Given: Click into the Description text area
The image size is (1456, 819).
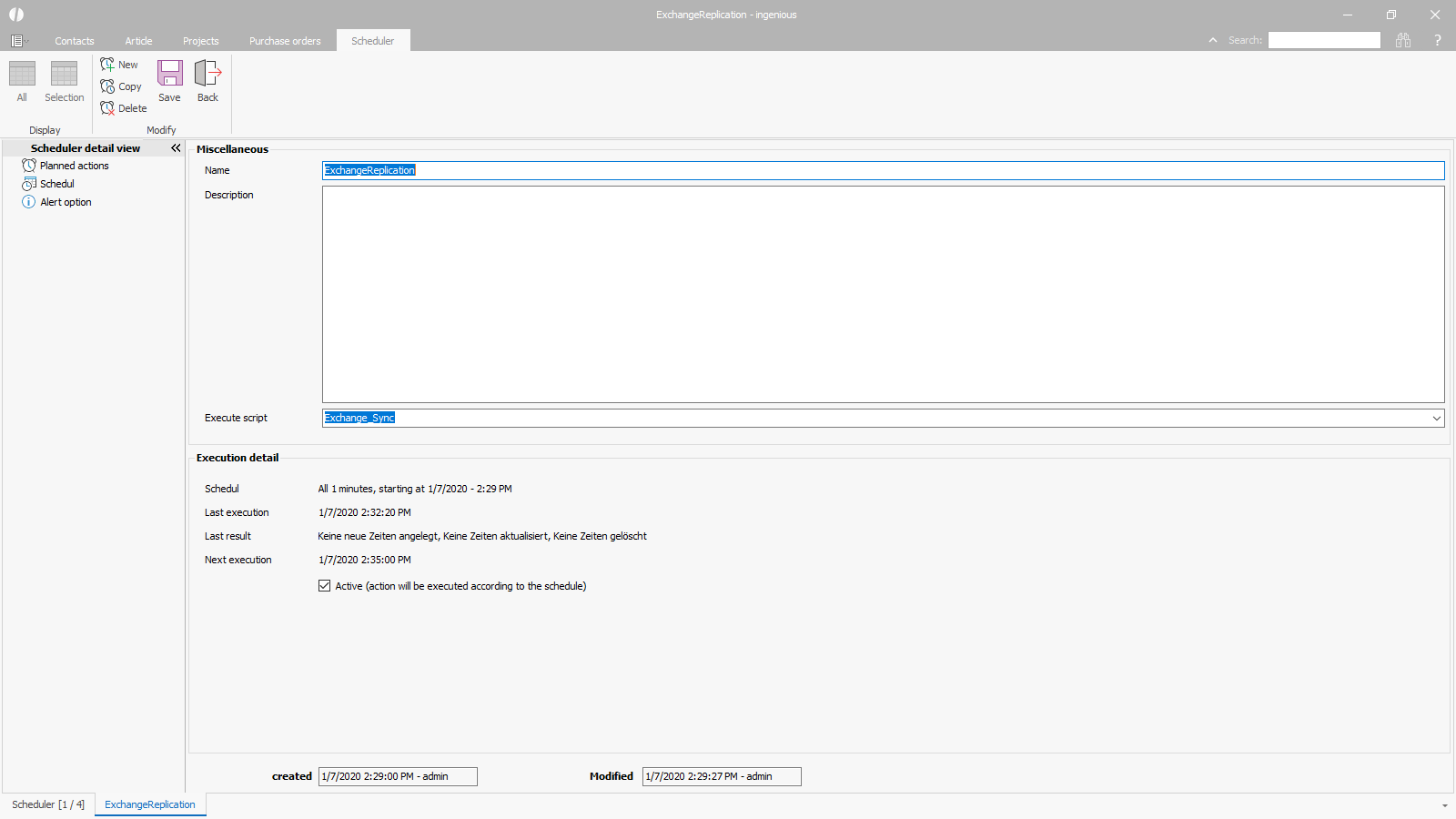Looking at the screenshot, I should (883, 294).
